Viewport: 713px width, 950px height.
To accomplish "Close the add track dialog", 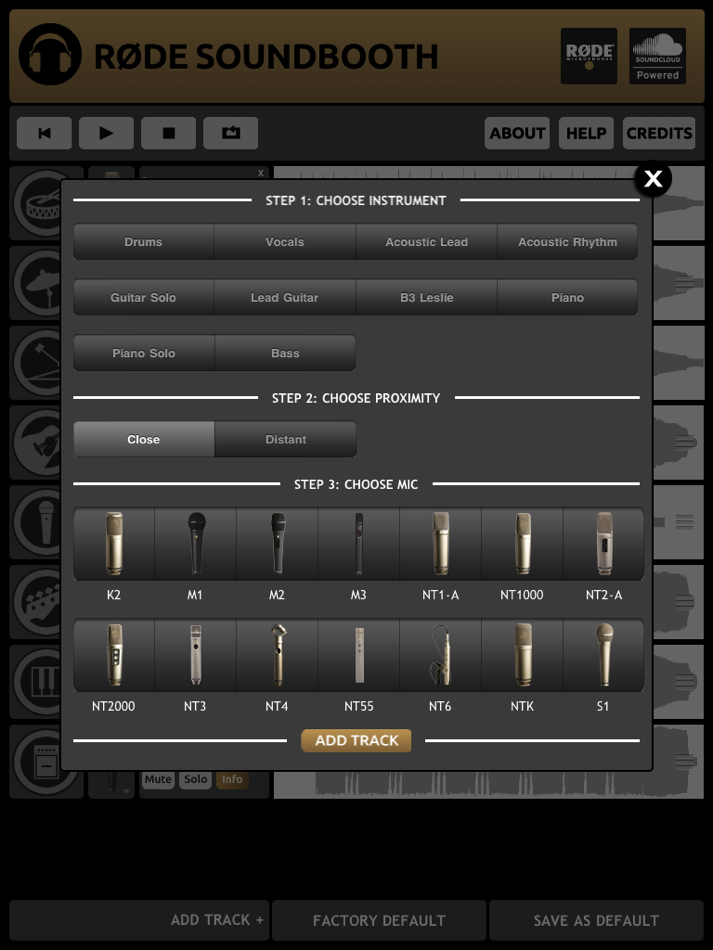I will (x=653, y=179).
